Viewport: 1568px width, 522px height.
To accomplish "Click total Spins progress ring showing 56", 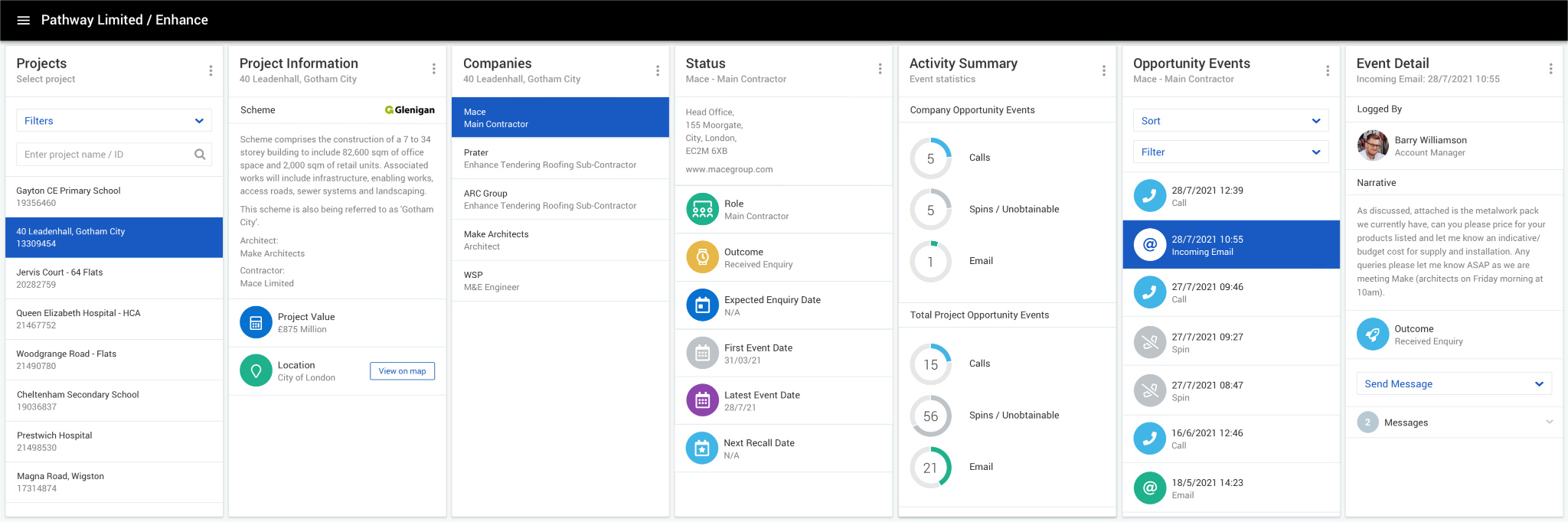I will [x=930, y=416].
